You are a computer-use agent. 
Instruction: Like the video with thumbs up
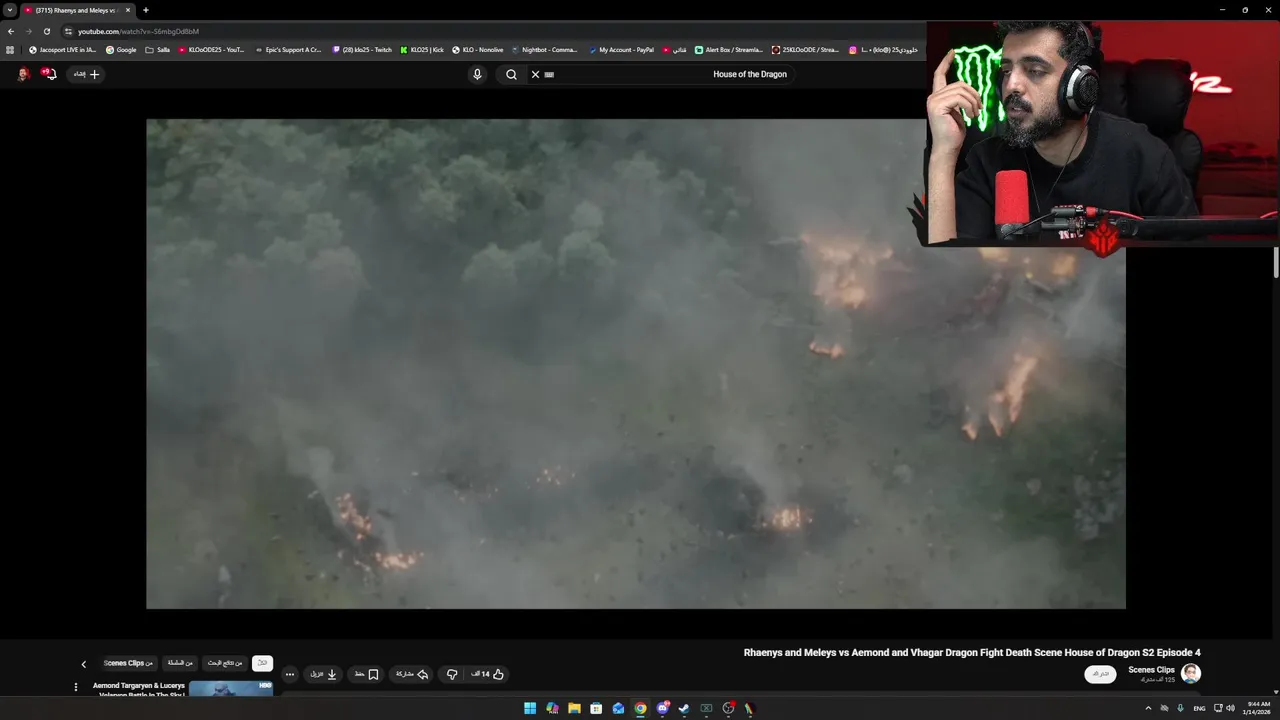point(488,674)
